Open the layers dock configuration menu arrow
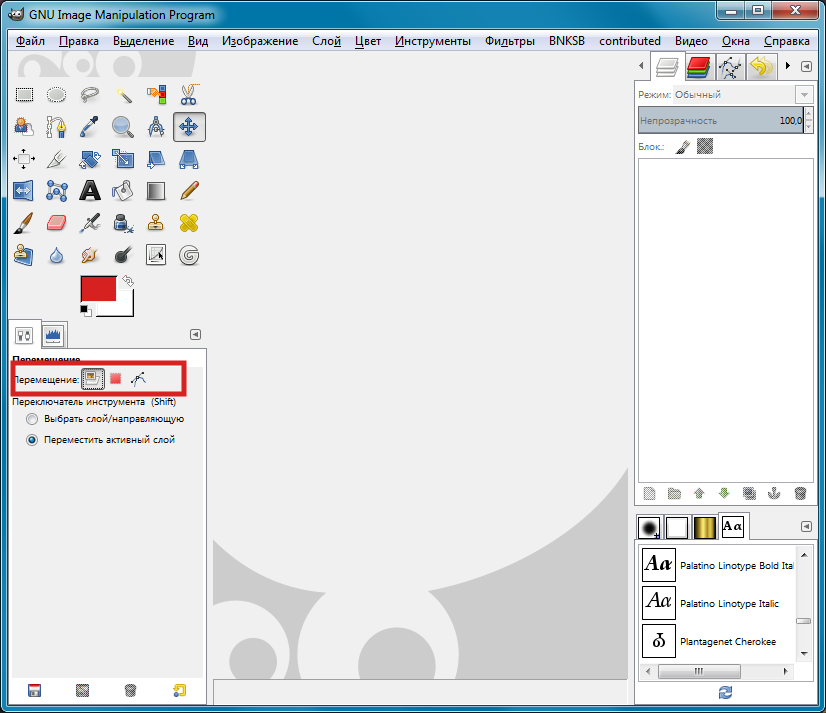 coord(806,66)
